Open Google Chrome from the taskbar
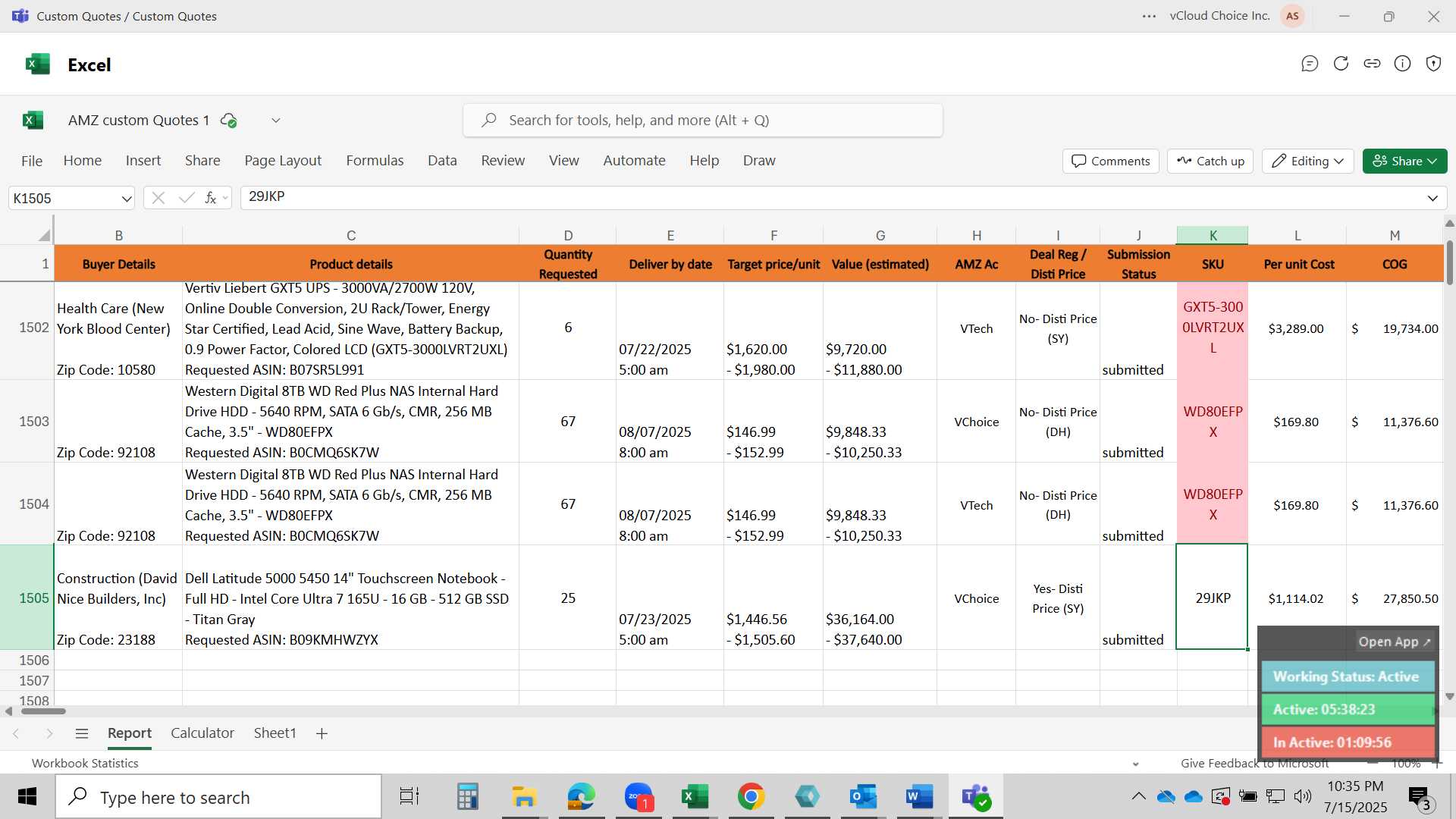This screenshot has width=1456, height=819. click(x=751, y=796)
